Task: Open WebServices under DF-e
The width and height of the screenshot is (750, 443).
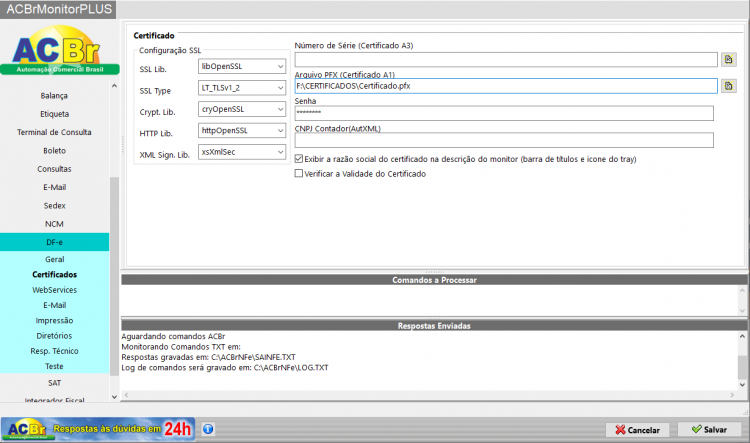Action: coord(54,290)
